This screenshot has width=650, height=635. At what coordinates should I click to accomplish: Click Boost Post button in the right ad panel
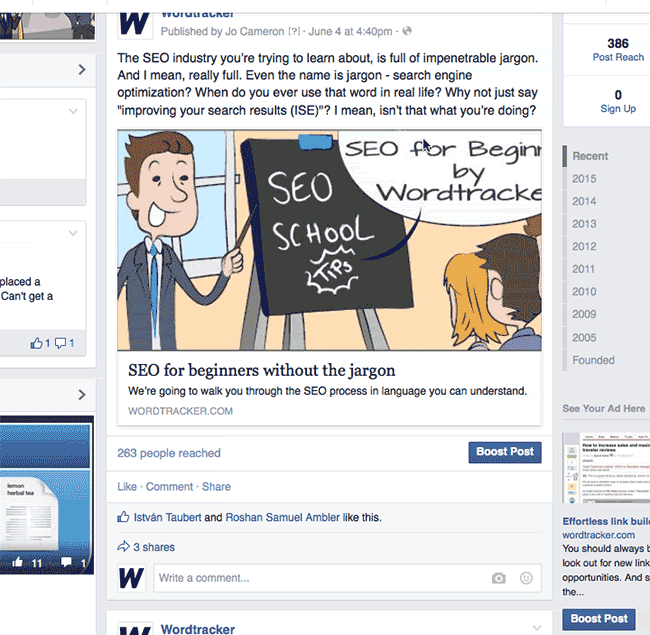pyautogui.click(x=599, y=619)
